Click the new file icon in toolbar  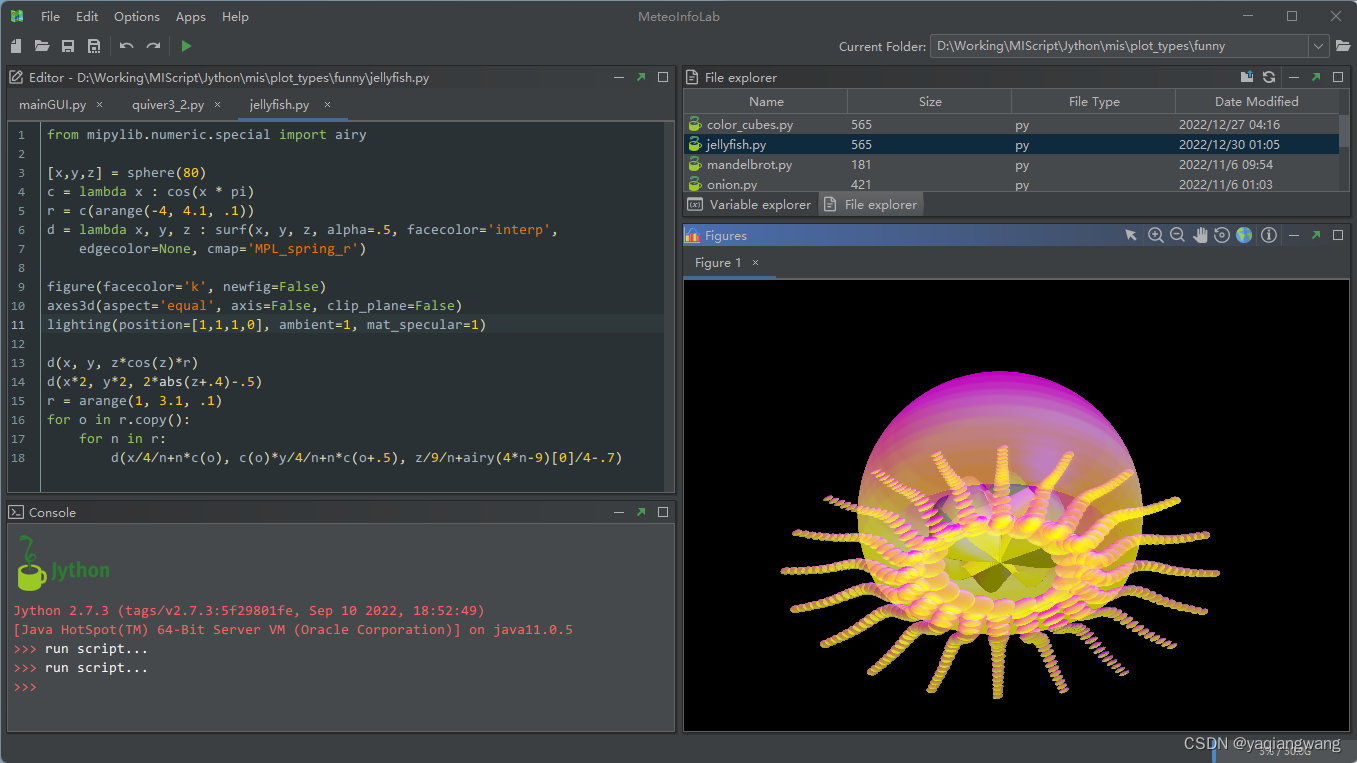coord(16,46)
